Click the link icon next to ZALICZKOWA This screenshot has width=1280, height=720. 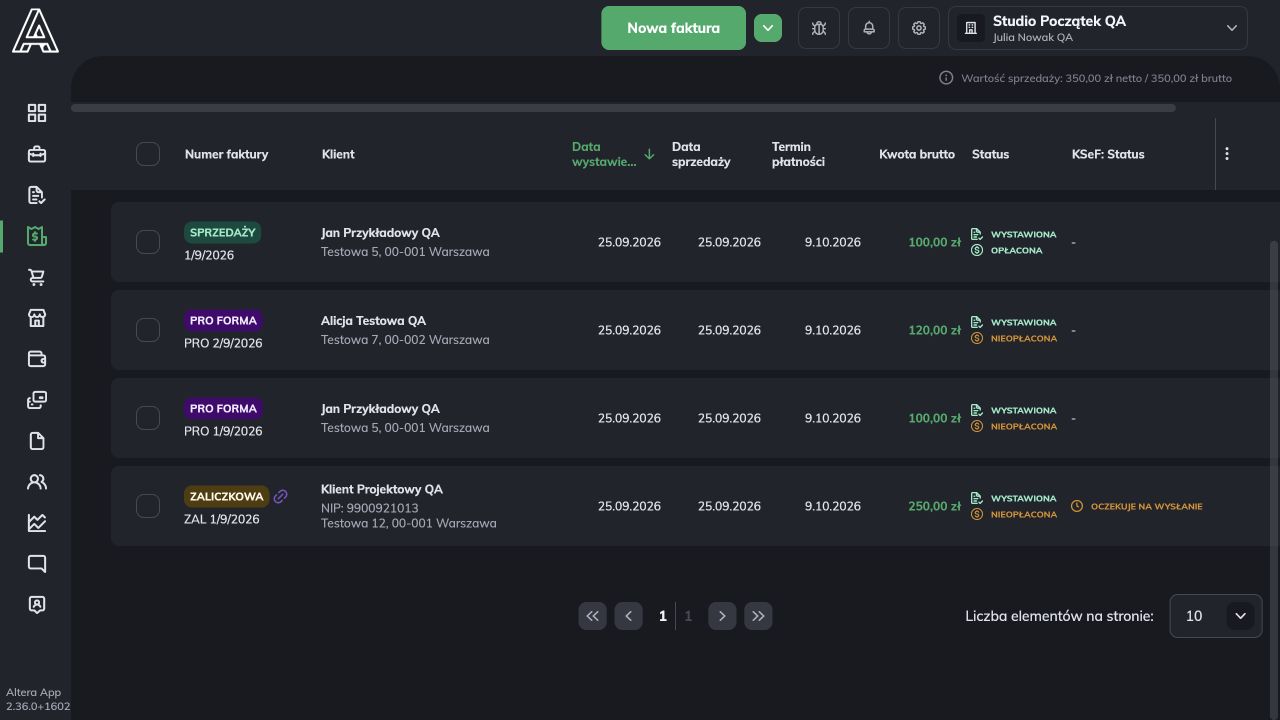tap(281, 496)
